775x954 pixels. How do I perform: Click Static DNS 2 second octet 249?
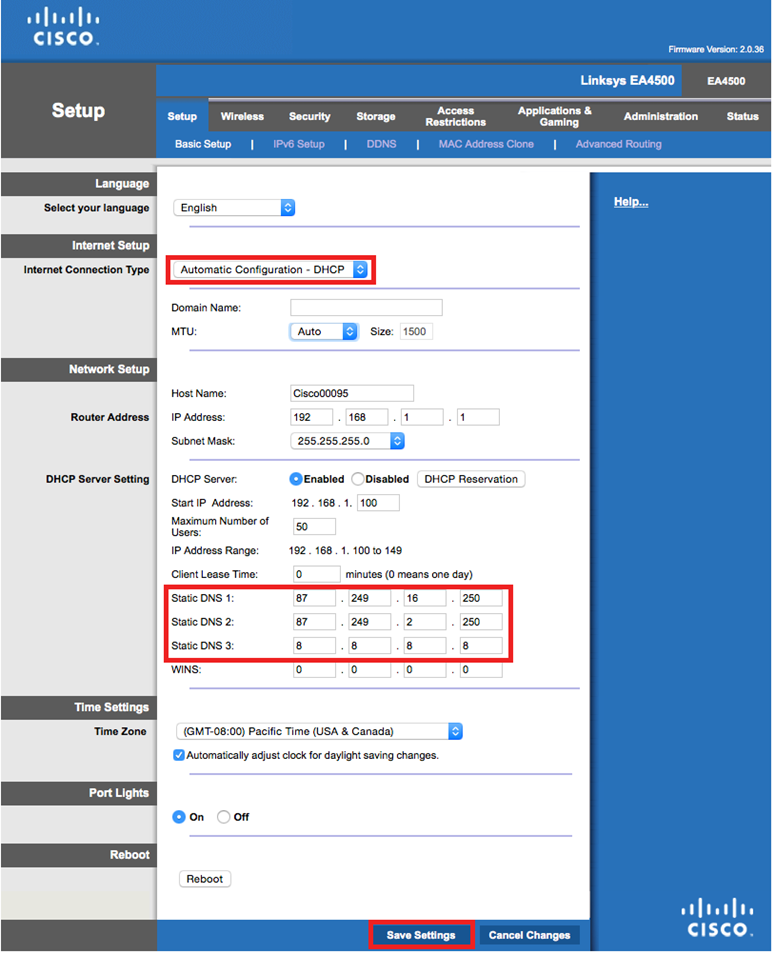[x=370, y=622]
